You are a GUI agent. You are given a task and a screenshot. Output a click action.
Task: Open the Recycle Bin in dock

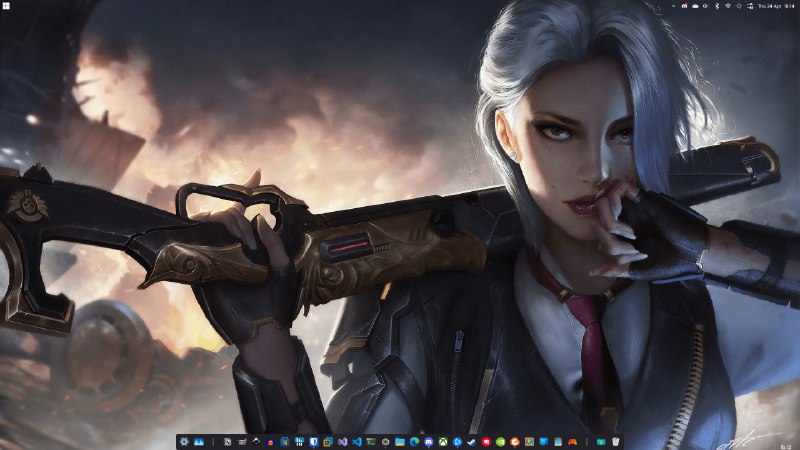click(615, 442)
